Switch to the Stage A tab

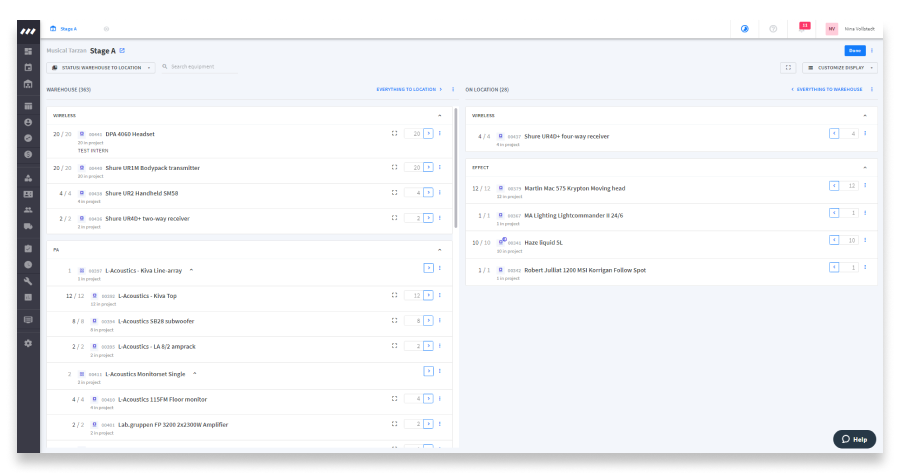point(64,29)
